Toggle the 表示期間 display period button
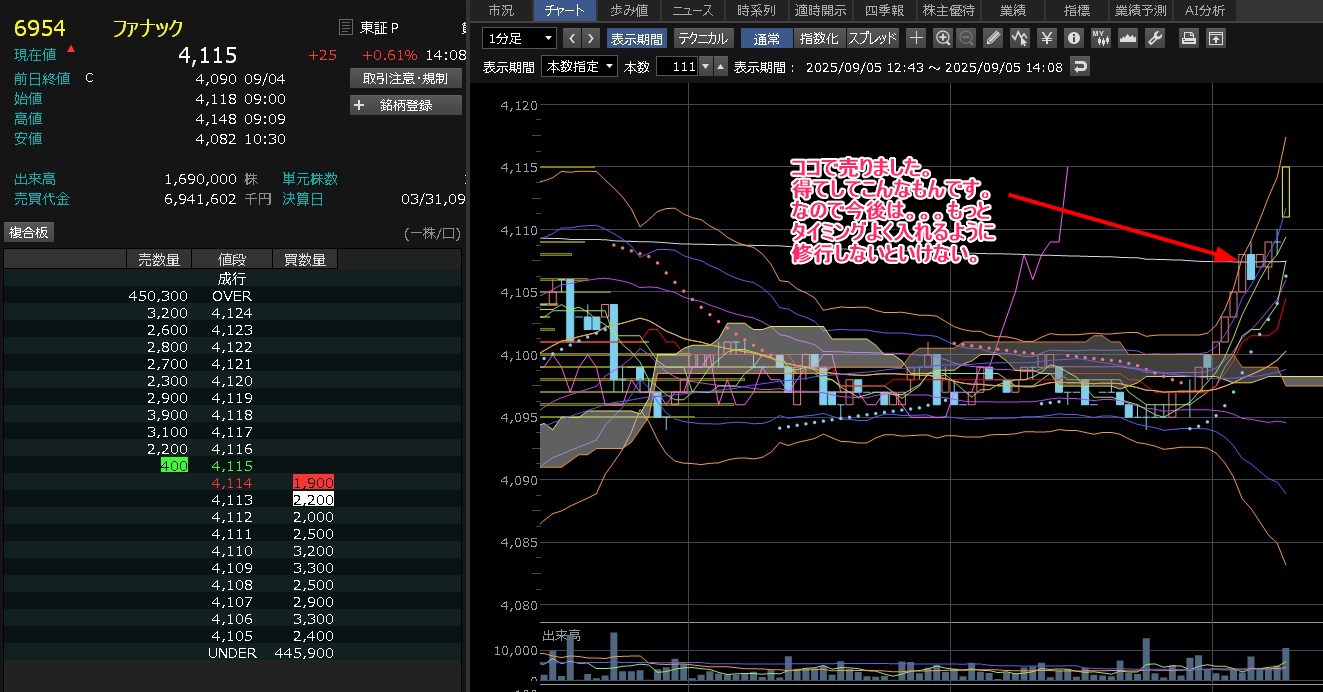This screenshot has width=1323, height=692. [x=636, y=38]
